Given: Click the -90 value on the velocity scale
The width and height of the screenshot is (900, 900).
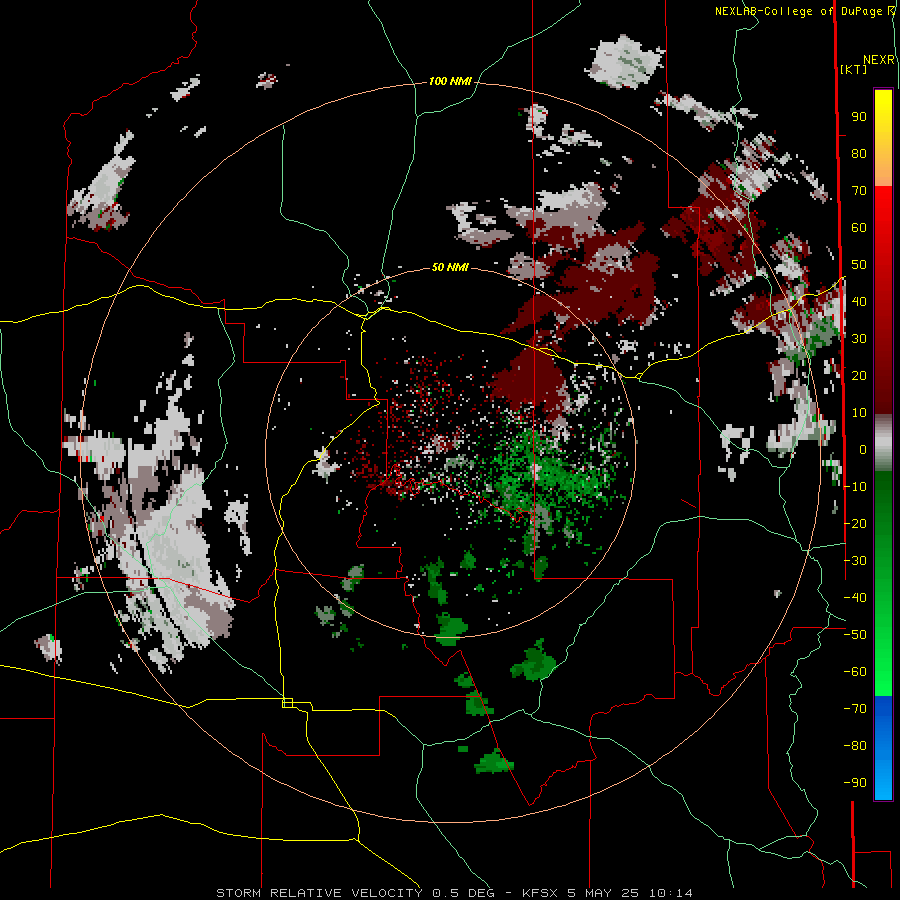Looking at the screenshot, I should pyautogui.click(x=855, y=783).
